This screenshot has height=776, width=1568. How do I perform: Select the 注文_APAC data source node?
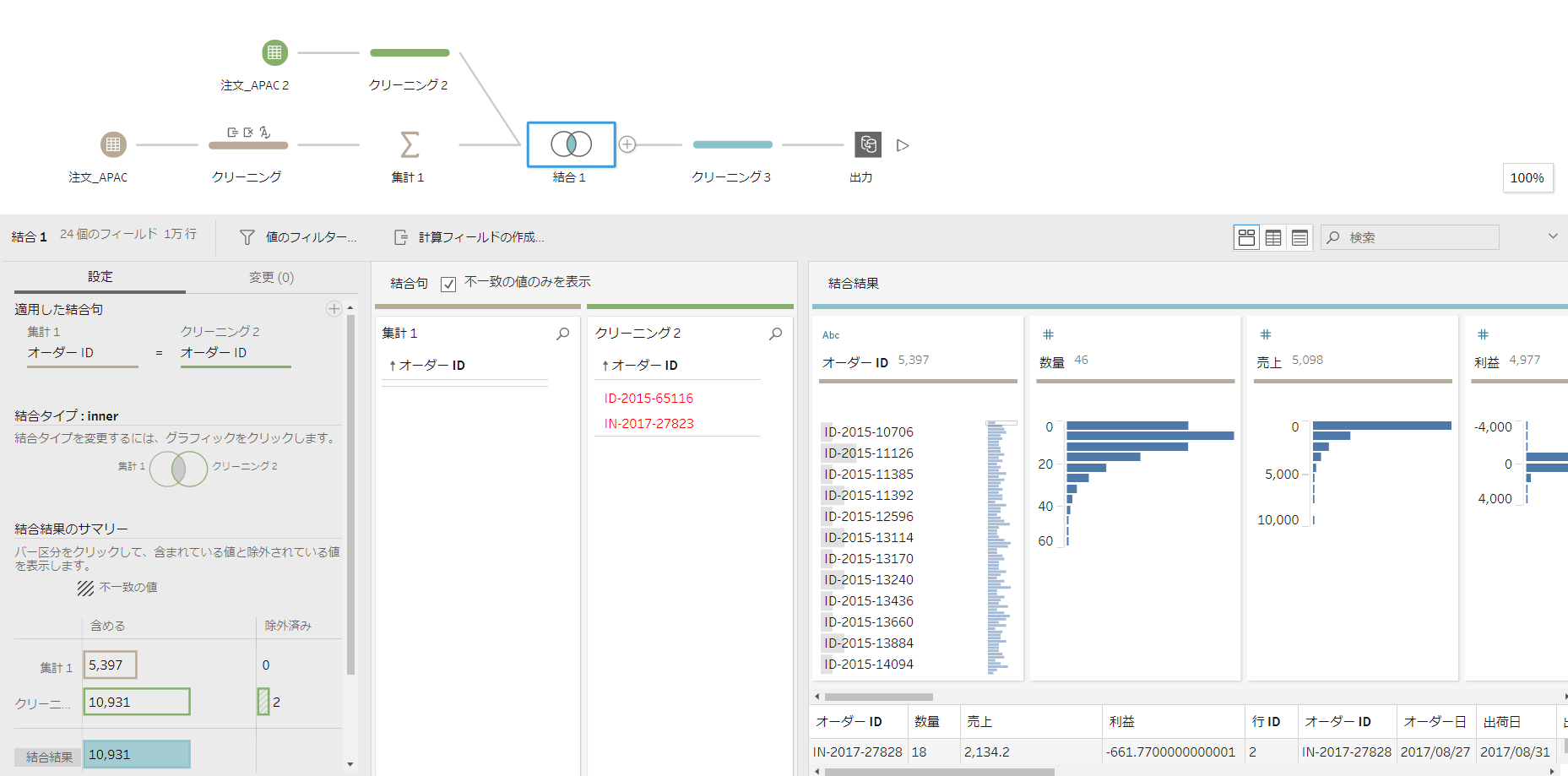click(x=112, y=144)
